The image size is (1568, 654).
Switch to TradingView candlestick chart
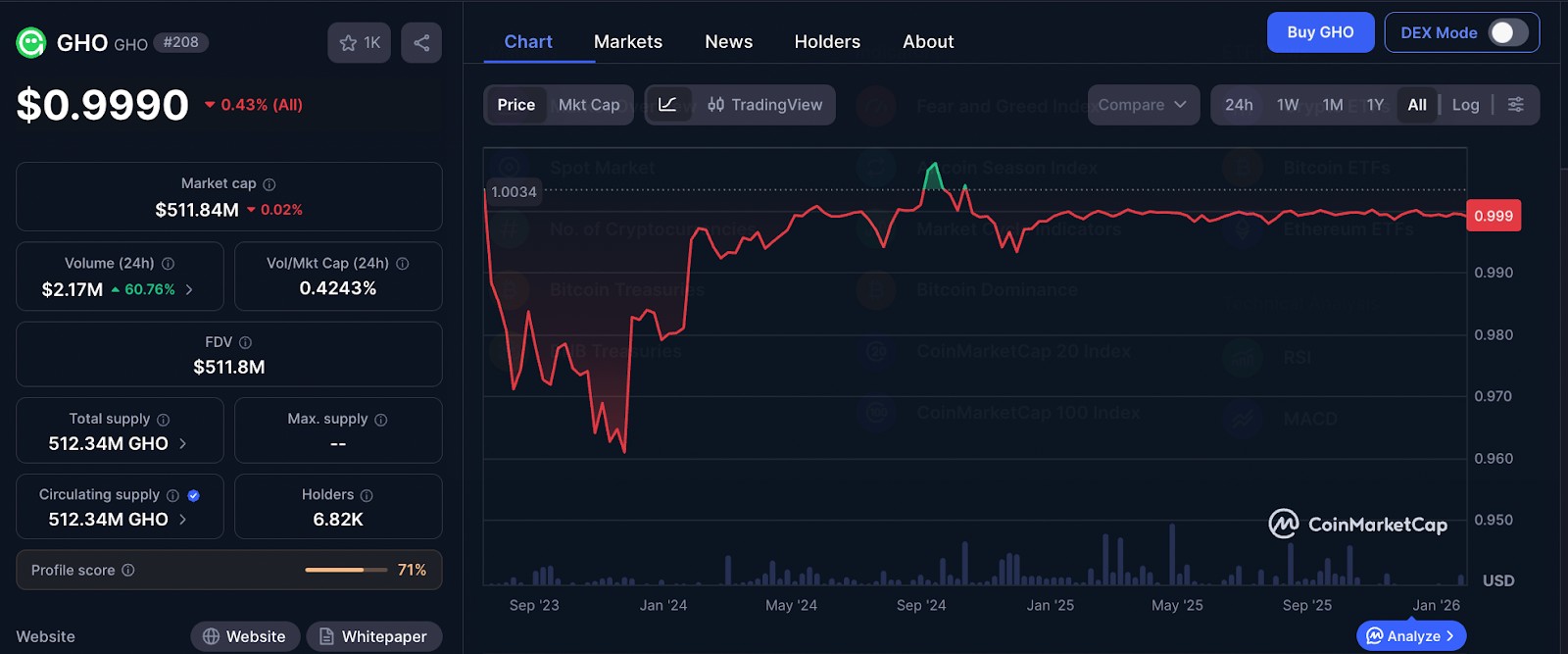point(765,105)
